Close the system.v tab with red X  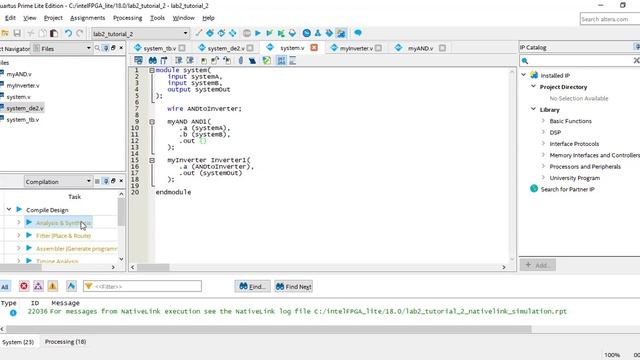click(x=314, y=48)
